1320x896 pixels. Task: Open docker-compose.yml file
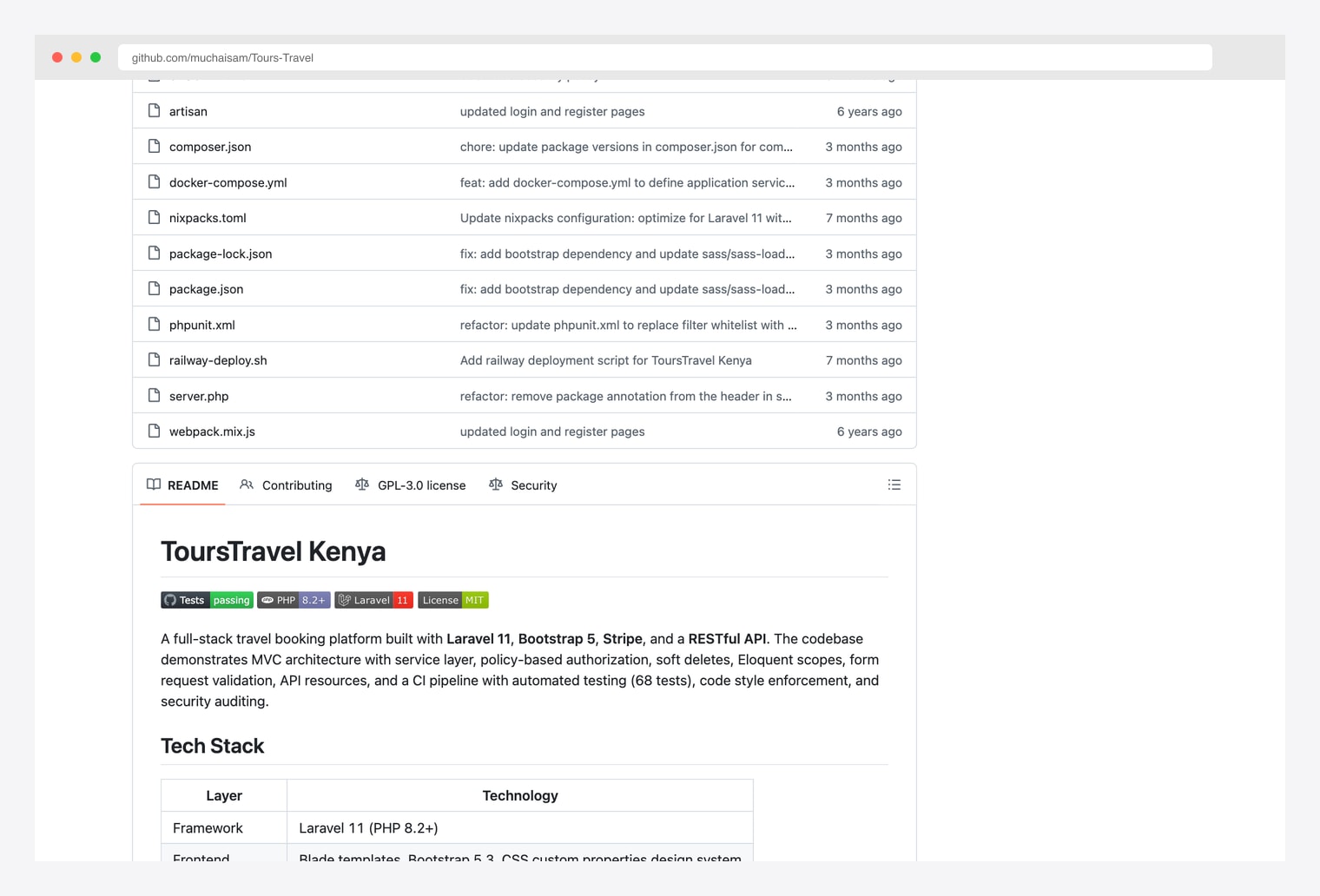tap(228, 182)
